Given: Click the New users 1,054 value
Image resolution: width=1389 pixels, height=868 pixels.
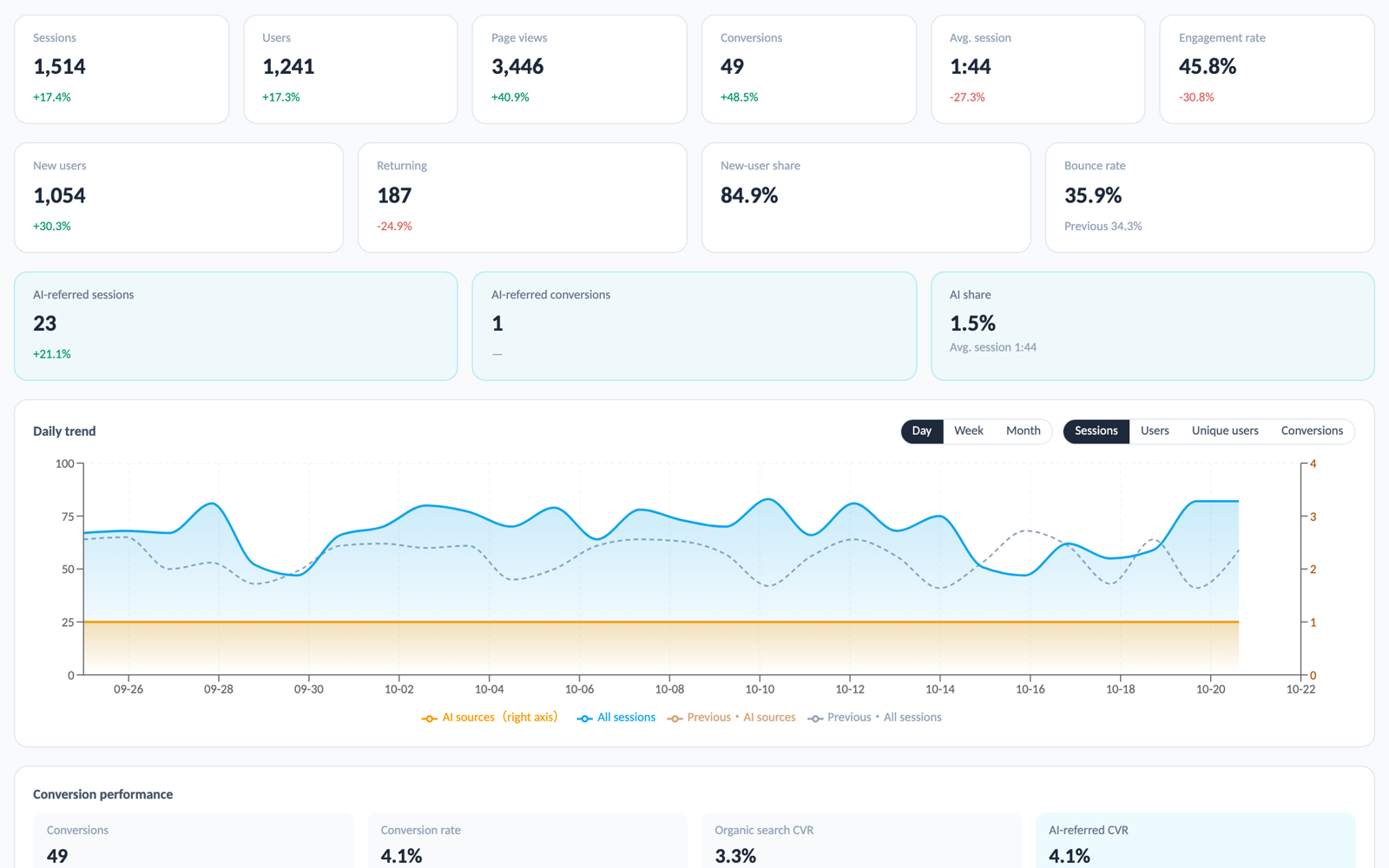Looking at the screenshot, I should pyautogui.click(x=59, y=195).
